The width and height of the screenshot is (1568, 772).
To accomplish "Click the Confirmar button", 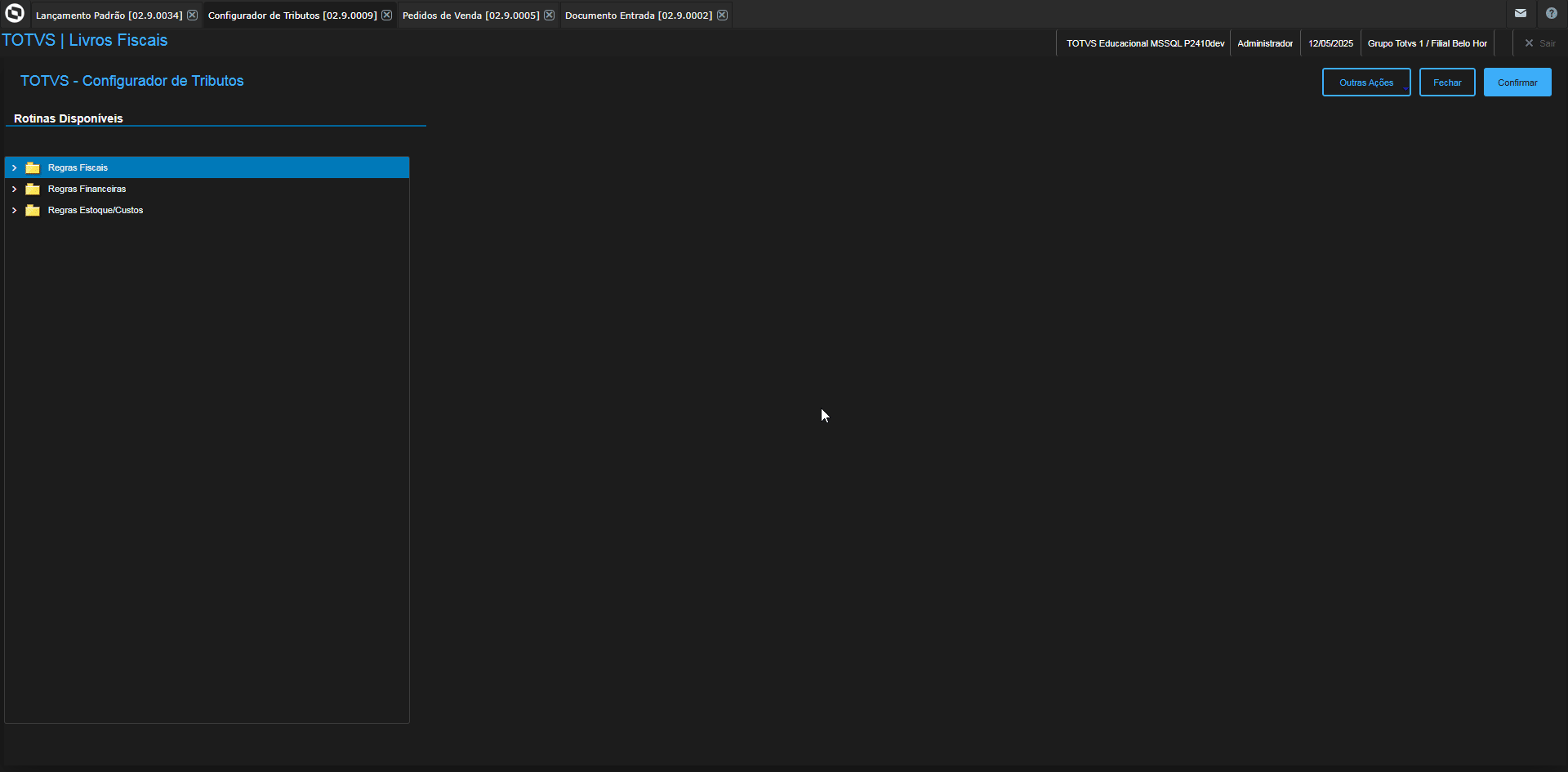I will click(x=1517, y=83).
